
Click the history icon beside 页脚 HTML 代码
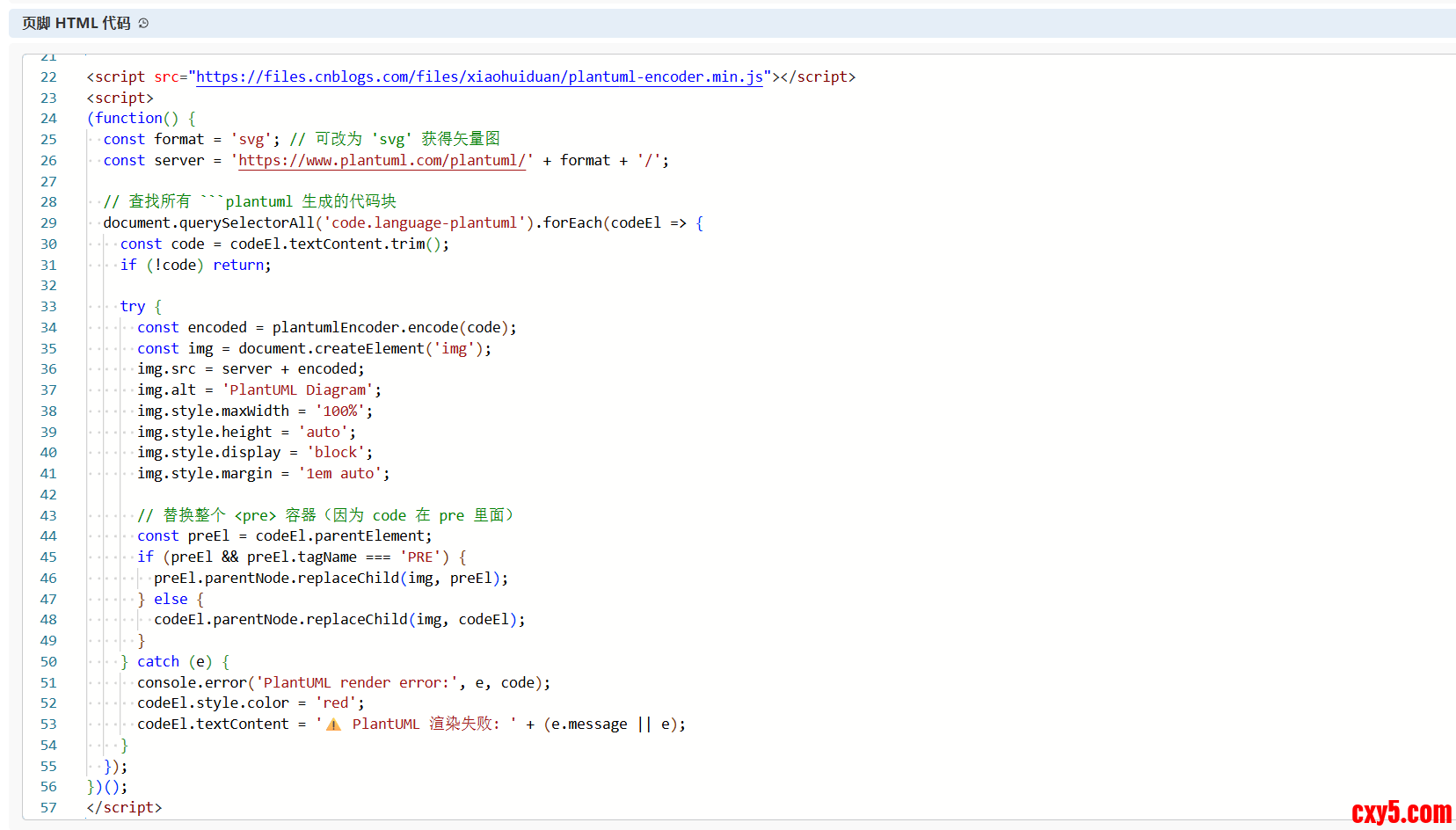point(143,23)
